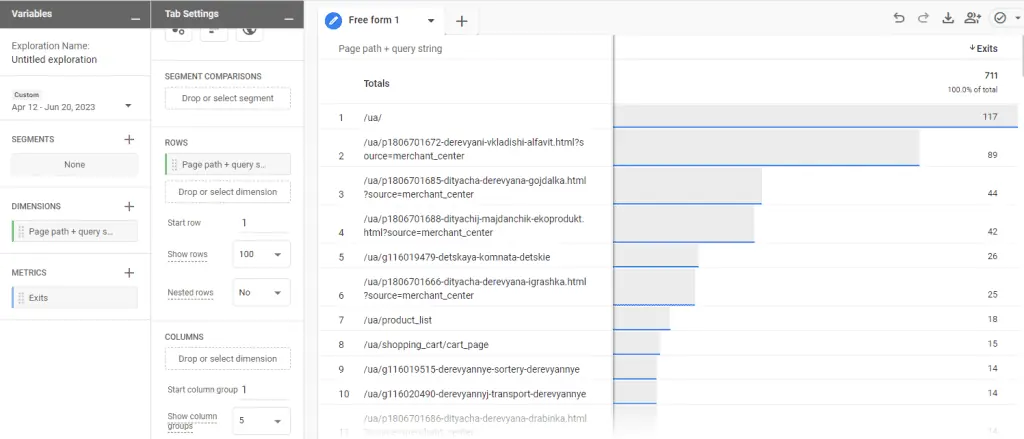
Task: Click the Exits value 89
Action: pyautogui.click(x=993, y=155)
